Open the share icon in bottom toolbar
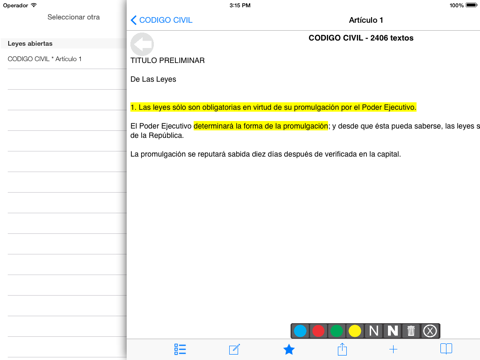The width and height of the screenshot is (480, 360). [342, 349]
